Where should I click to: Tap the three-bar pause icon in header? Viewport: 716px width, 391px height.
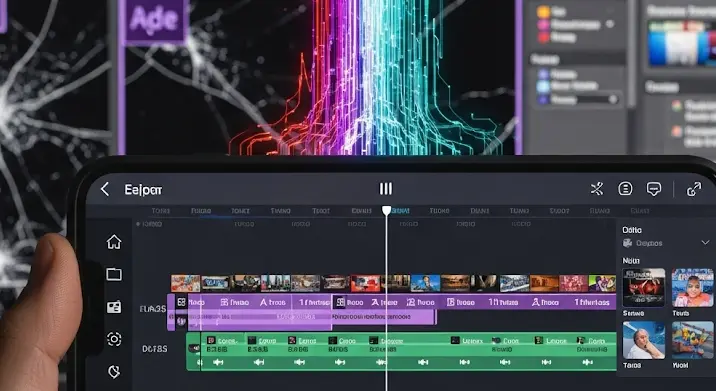coord(386,189)
